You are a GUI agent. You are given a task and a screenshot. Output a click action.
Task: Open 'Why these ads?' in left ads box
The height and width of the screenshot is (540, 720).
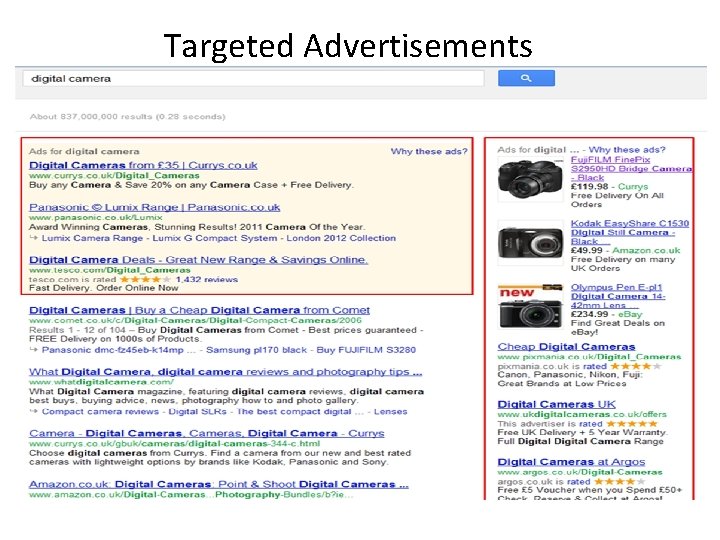pyautogui.click(x=429, y=152)
